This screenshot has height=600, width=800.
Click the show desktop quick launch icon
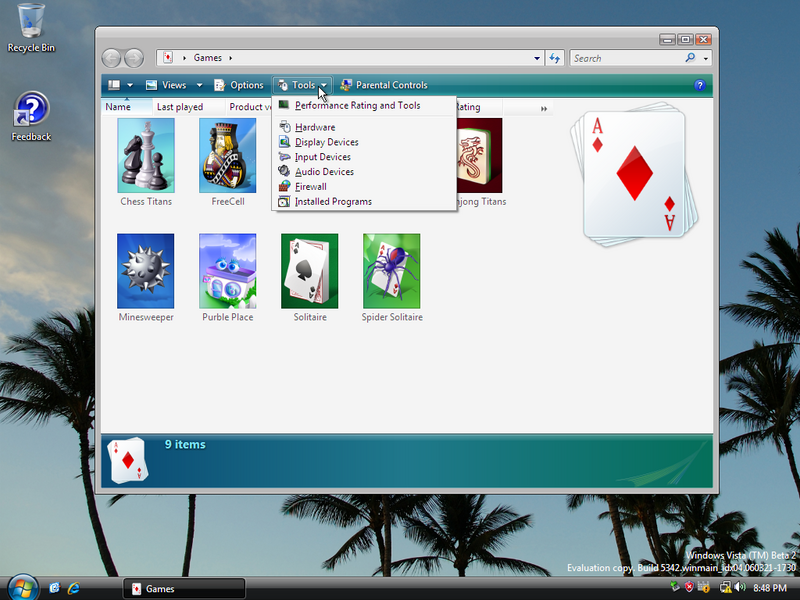[54, 588]
